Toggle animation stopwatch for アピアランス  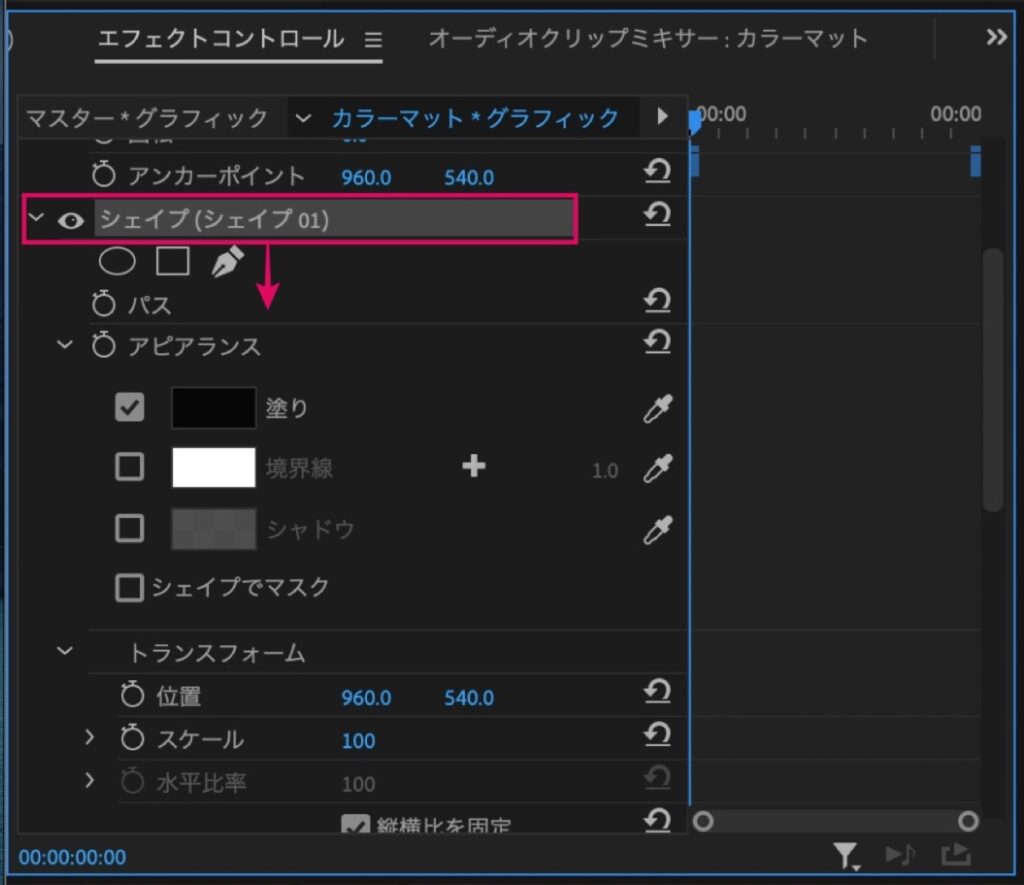tap(103, 345)
